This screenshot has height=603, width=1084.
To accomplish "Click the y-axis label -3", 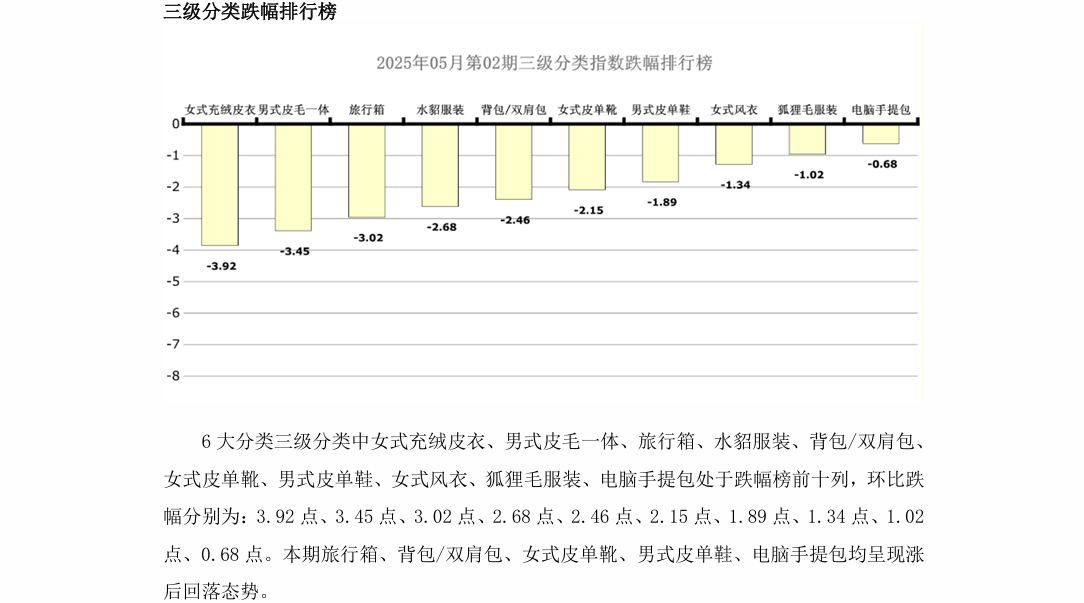I will [x=173, y=219].
